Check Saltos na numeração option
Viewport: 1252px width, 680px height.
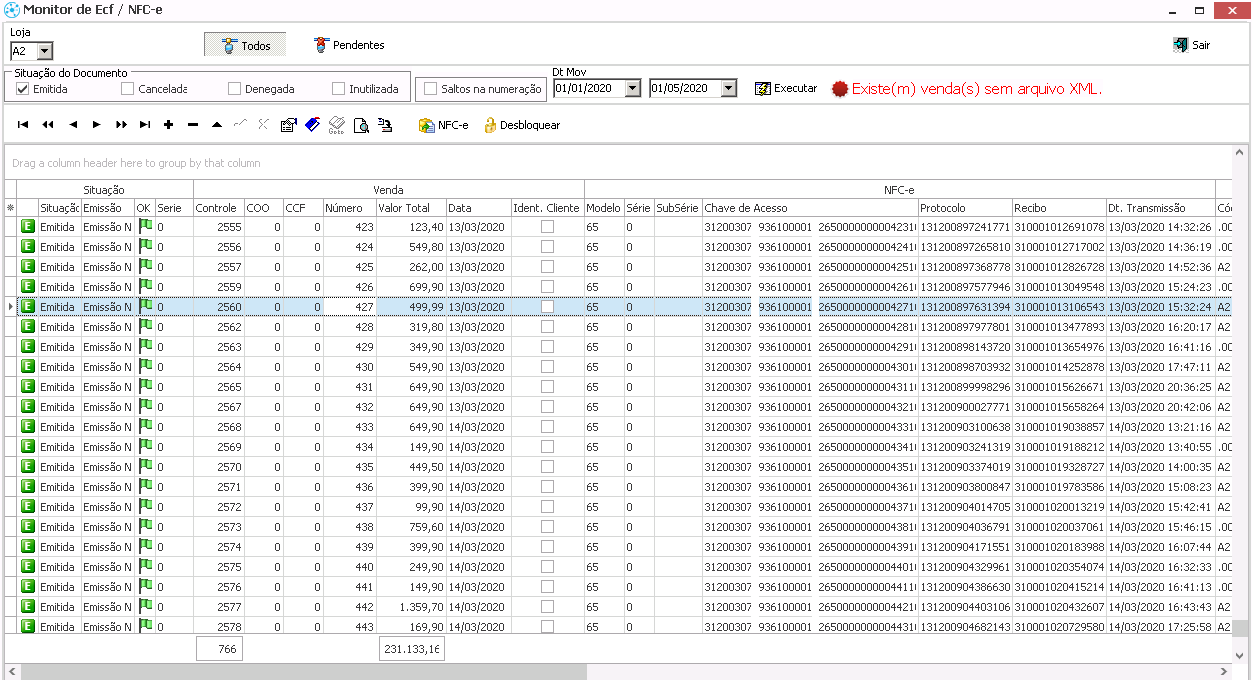pos(431,89)
